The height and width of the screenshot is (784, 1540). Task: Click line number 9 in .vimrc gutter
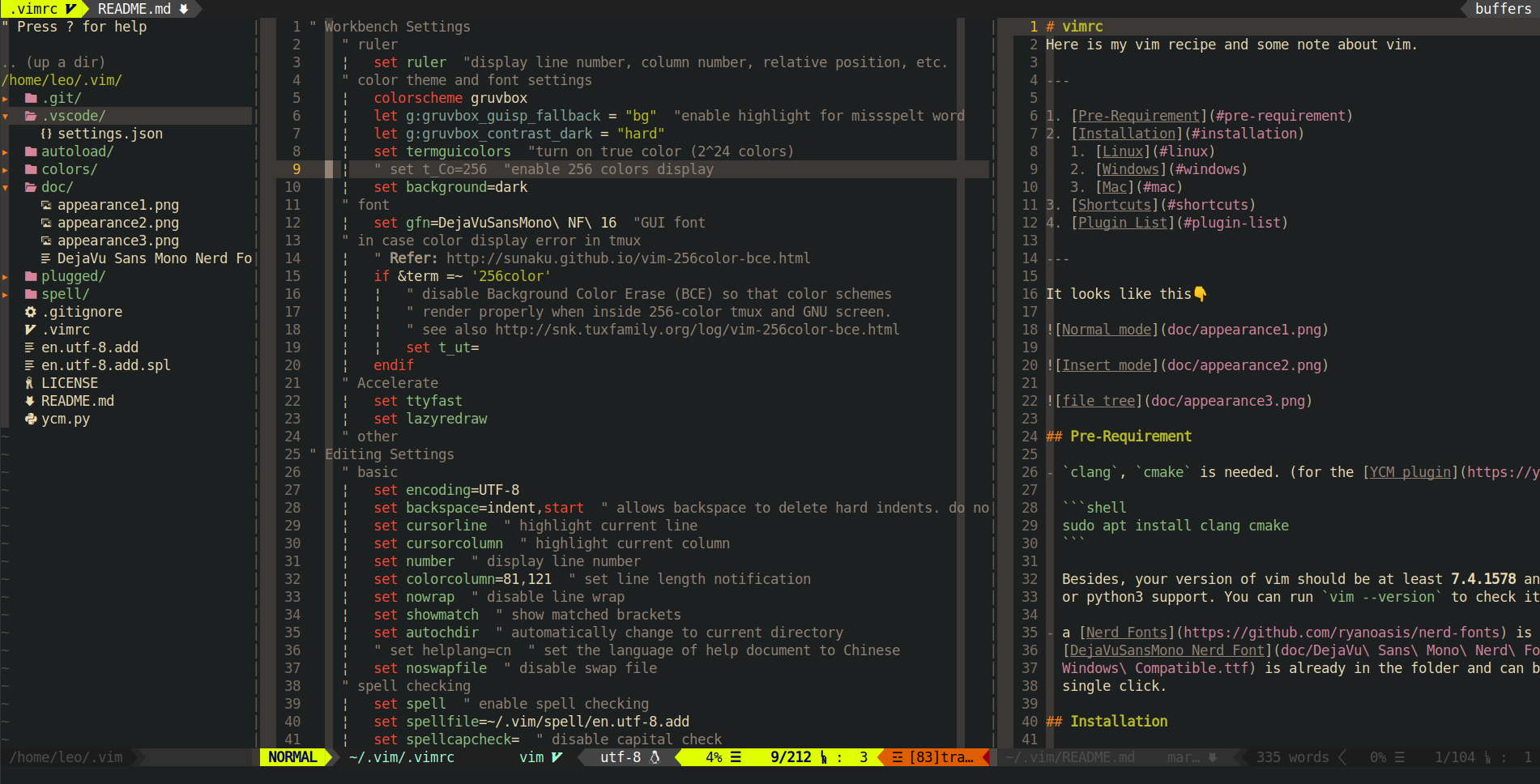coord(296,169)
